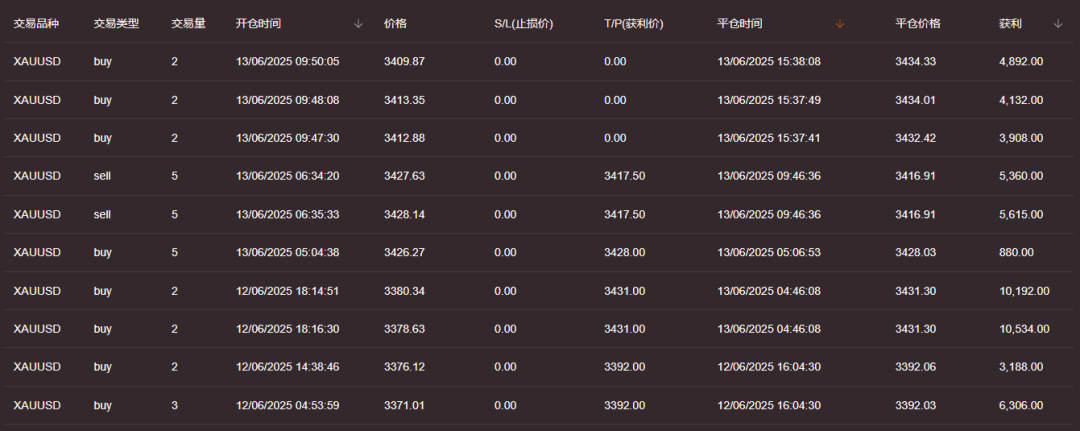Select profit value 4,892.00
Image resolution: width=1080 pixels, height=431 pixels.
[x=1021, y=61]
